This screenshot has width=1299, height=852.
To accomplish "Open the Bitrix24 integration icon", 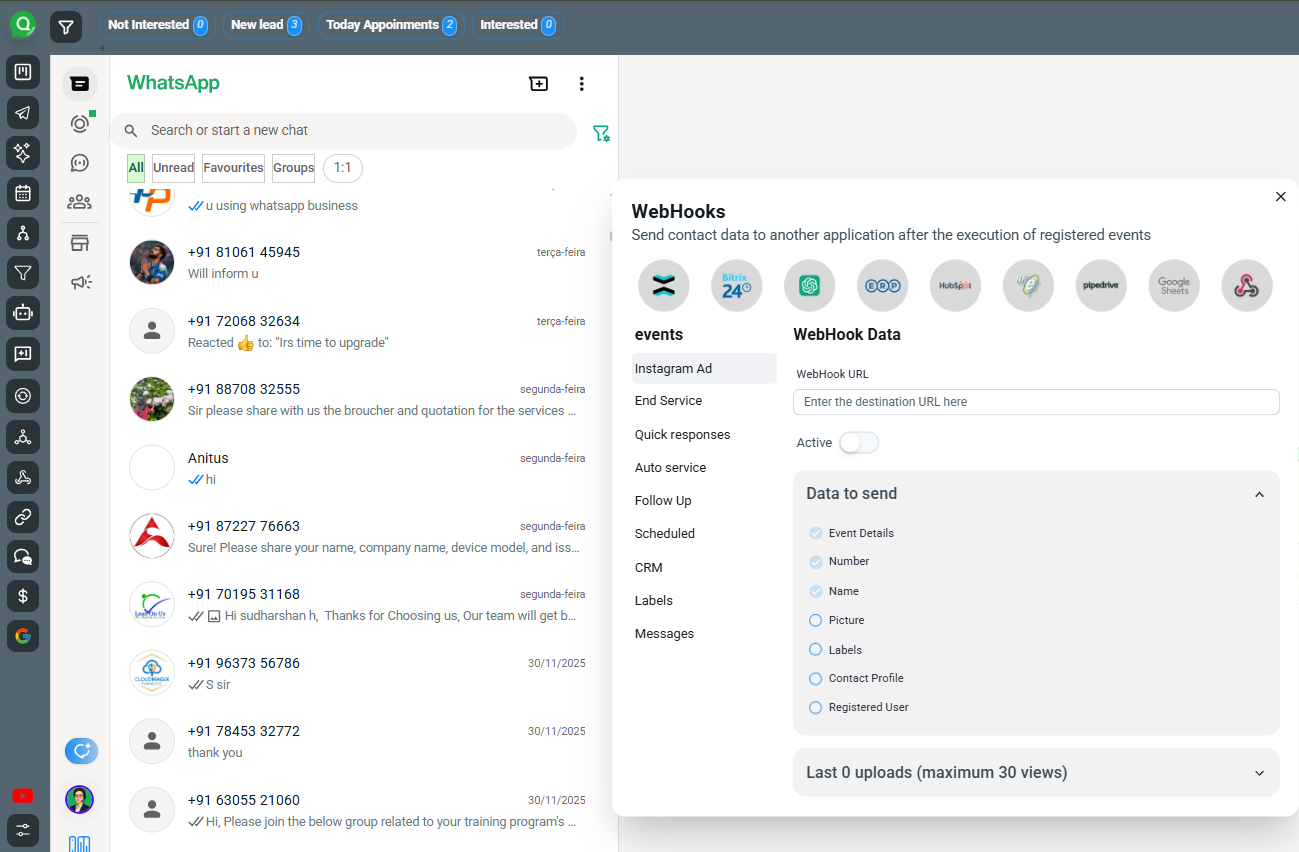I will click(736, 285).
